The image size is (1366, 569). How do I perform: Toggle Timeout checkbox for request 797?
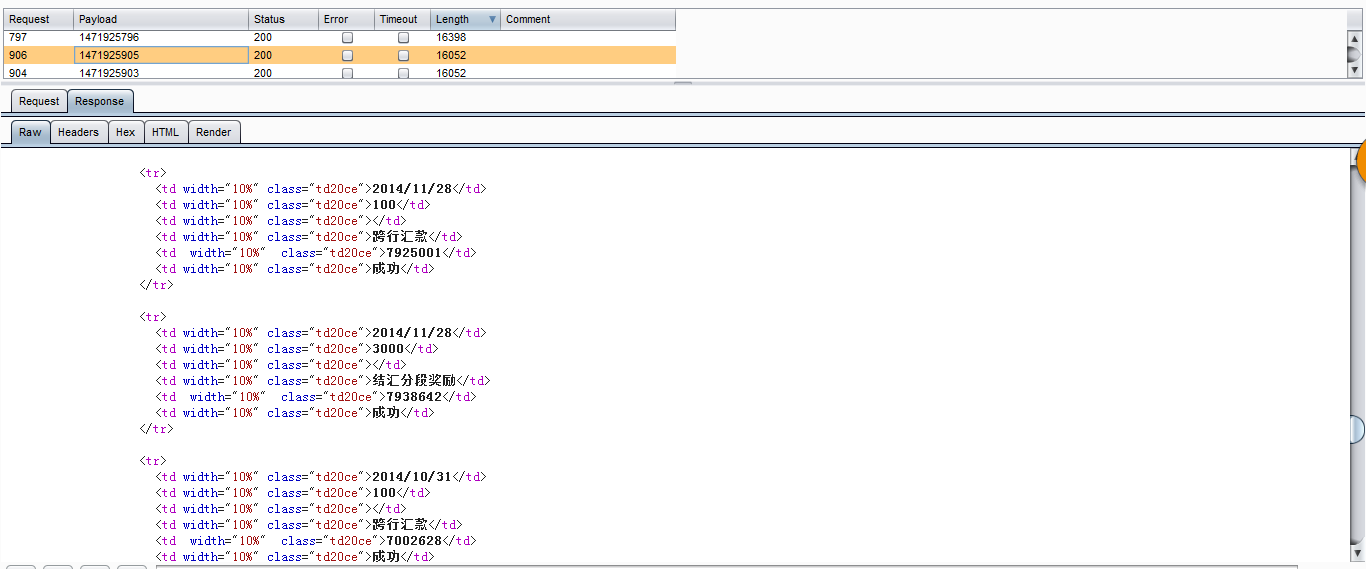pyautogui.click(x=403, y=37)
